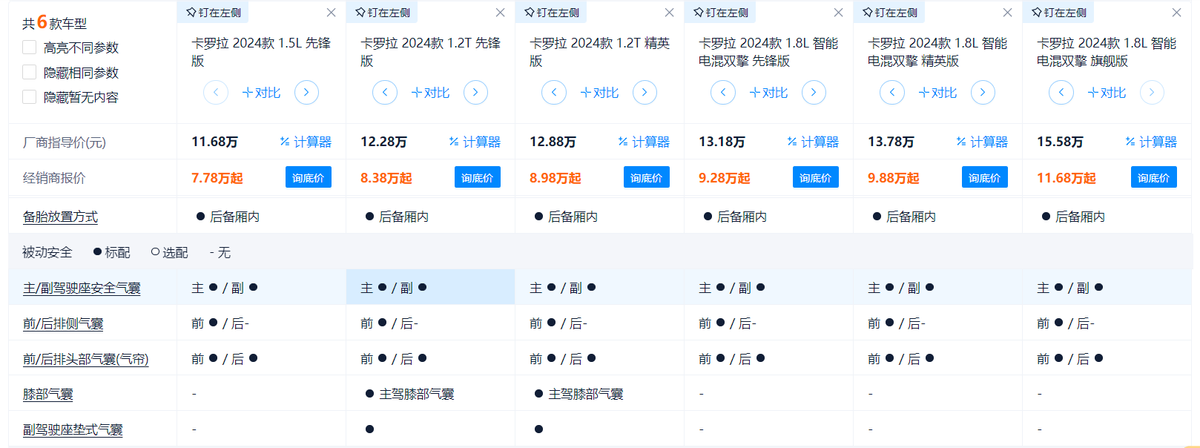Show next model for 1.5L 先锋版
Screen dimensions: 1200x448
pyautogui.click(x=307, y=93)
